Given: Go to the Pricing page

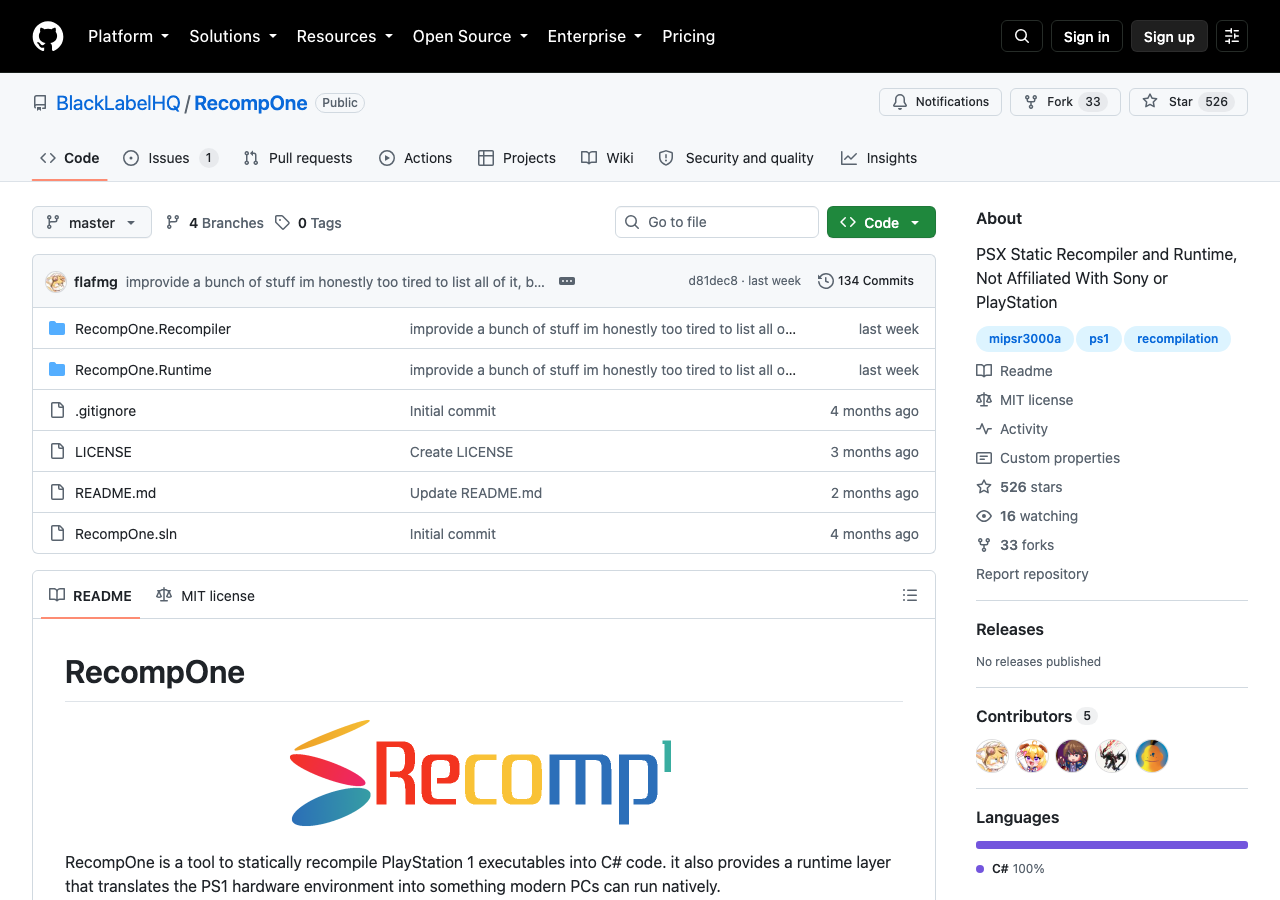Looking at the screenshot, I should coord(688,36).
